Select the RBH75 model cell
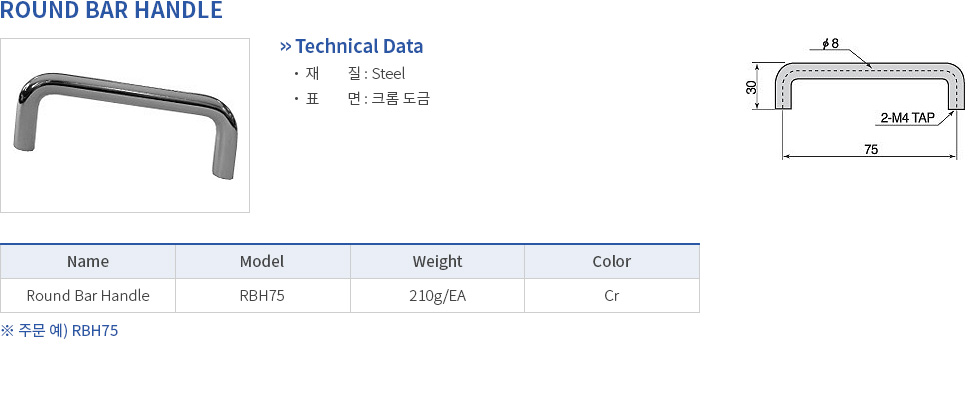Image resolution: width=980 pixels, height=394 pixels. [x=262, y=295]
